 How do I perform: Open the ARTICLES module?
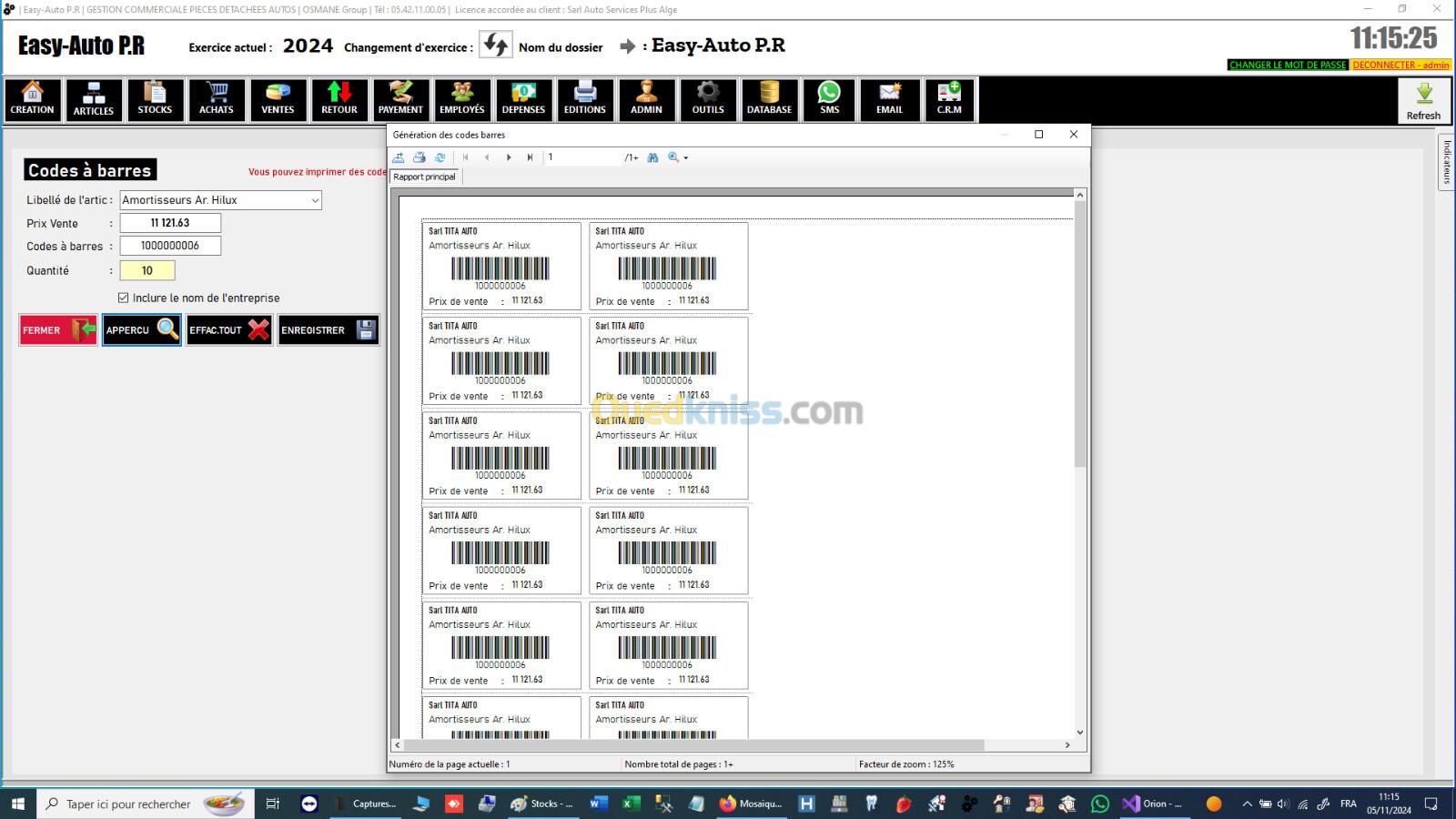(94, 99)
